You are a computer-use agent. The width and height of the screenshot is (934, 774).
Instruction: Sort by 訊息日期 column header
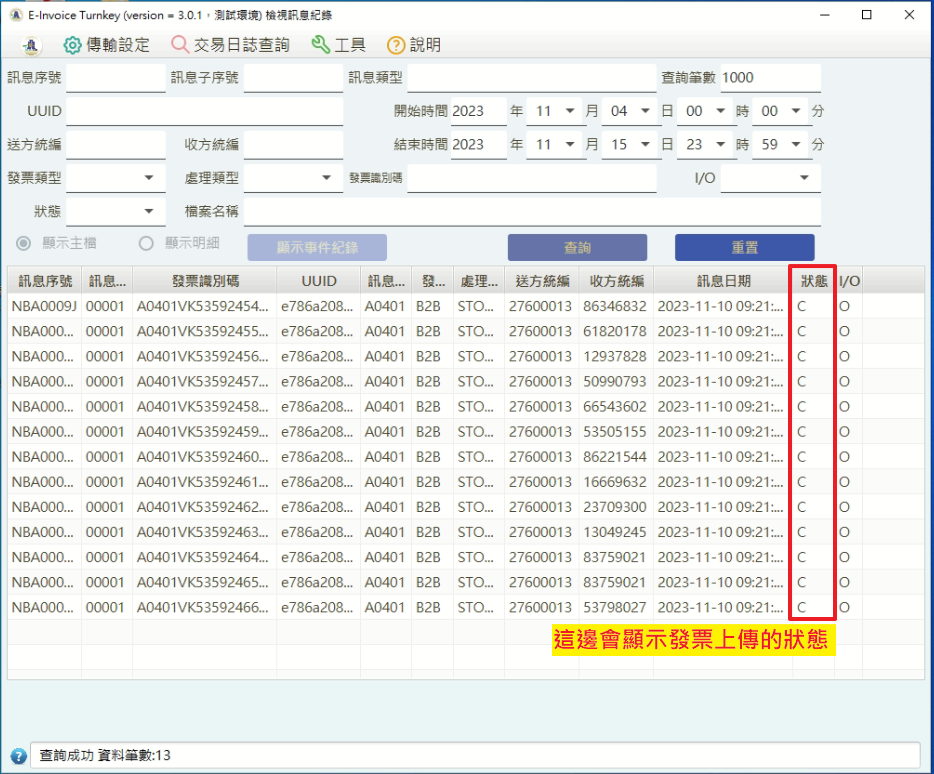coord(723,281)
